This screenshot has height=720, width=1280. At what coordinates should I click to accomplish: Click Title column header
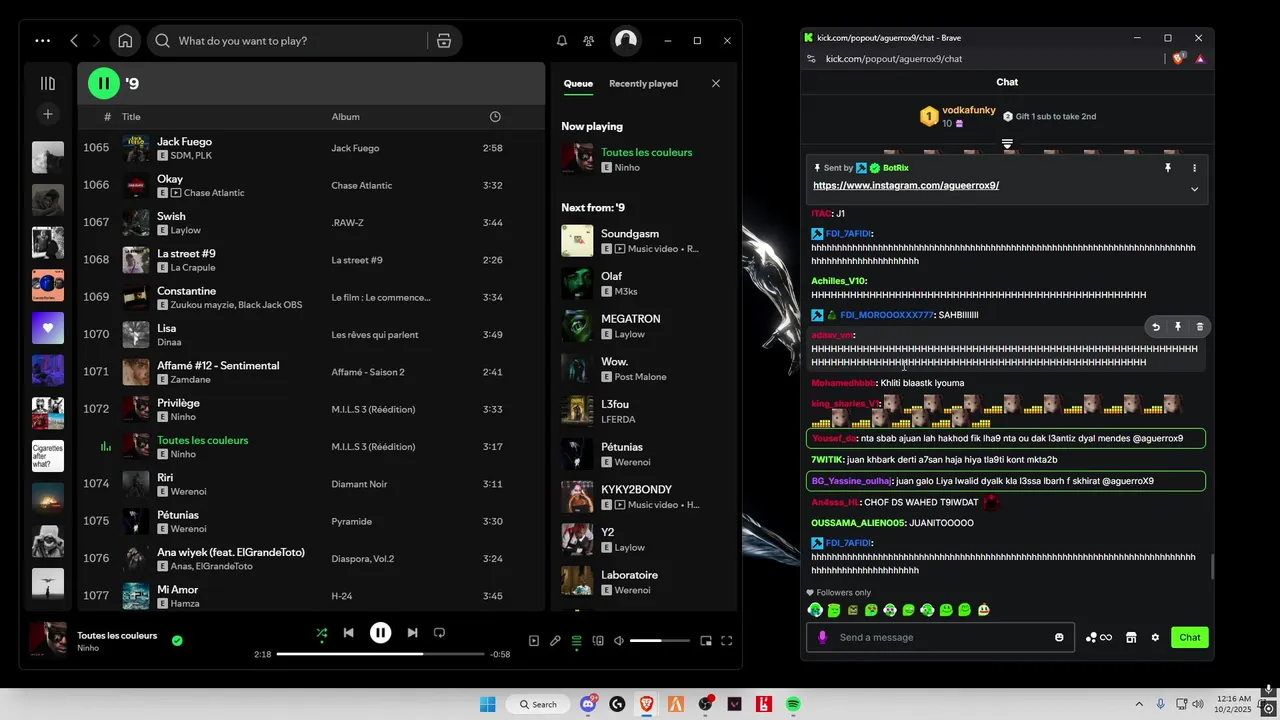point(131,117)
